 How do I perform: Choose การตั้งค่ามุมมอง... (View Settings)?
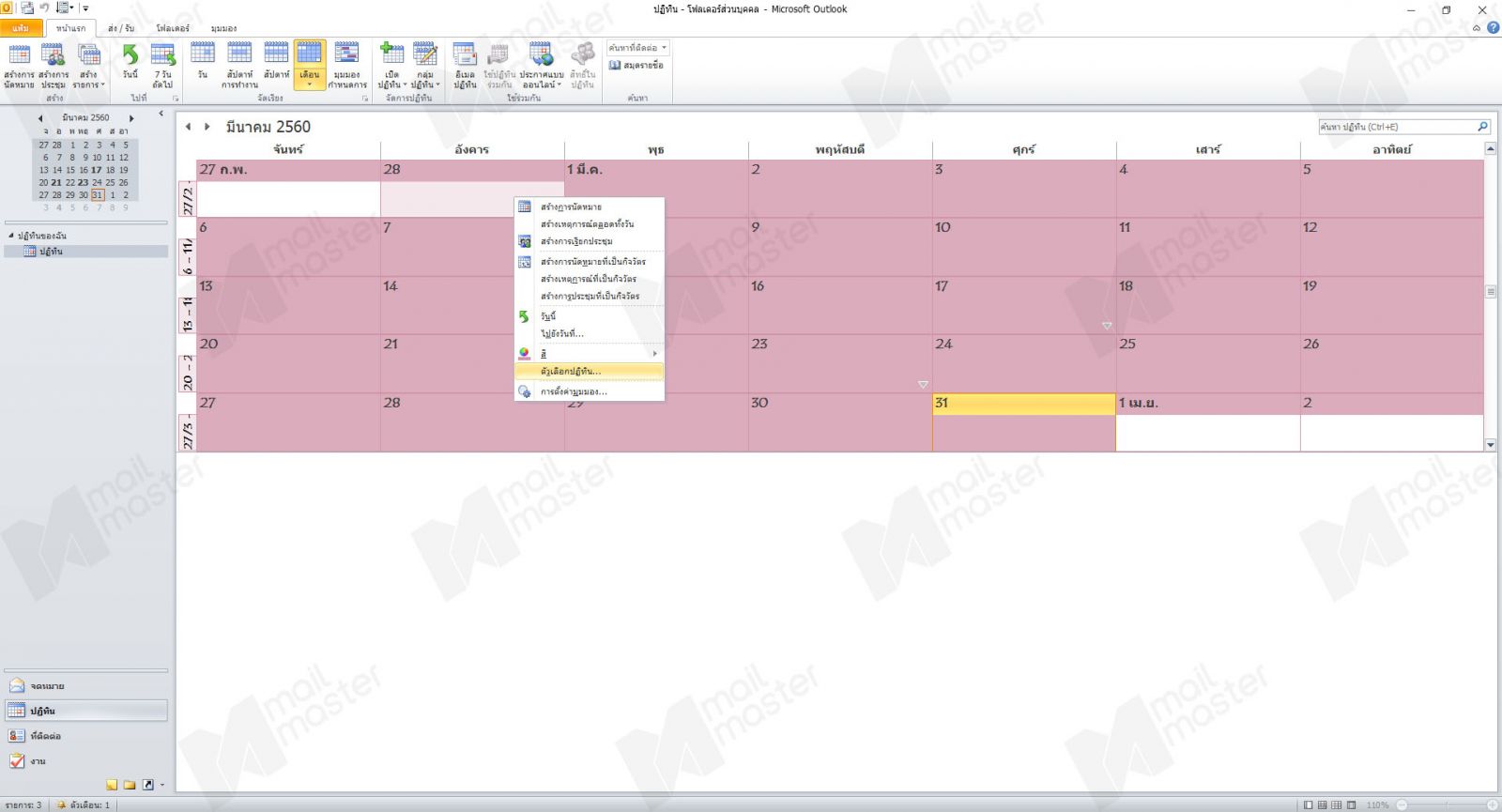590,391
